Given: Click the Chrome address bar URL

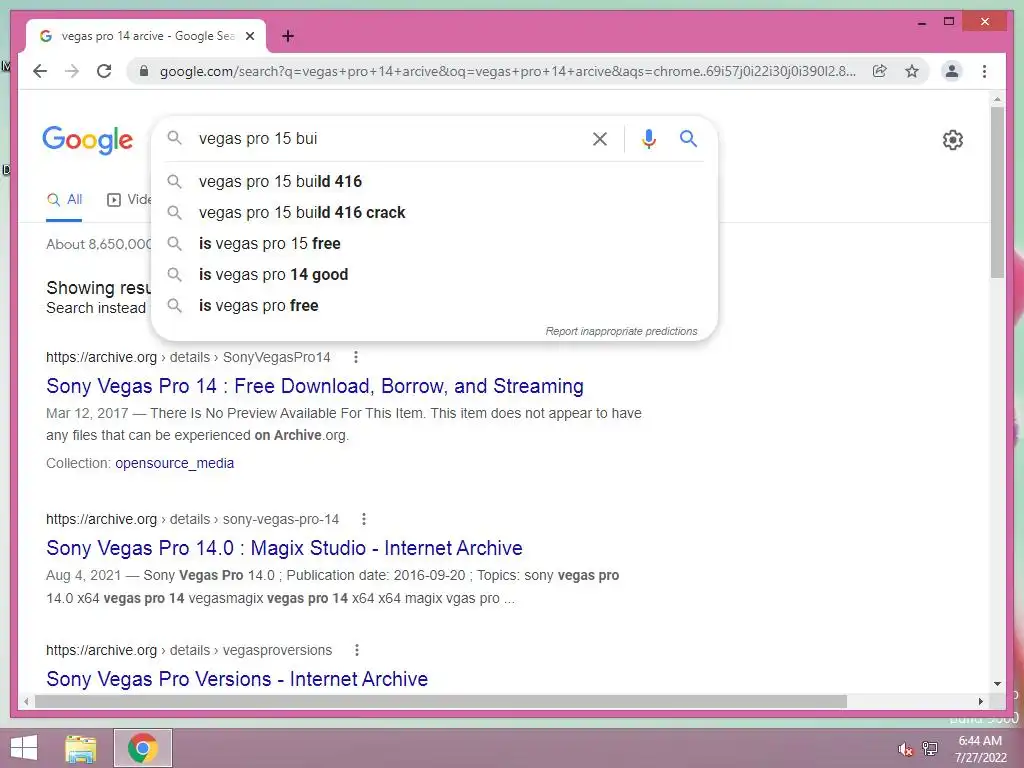Looking at the screenshot, I should coord(507,71).
